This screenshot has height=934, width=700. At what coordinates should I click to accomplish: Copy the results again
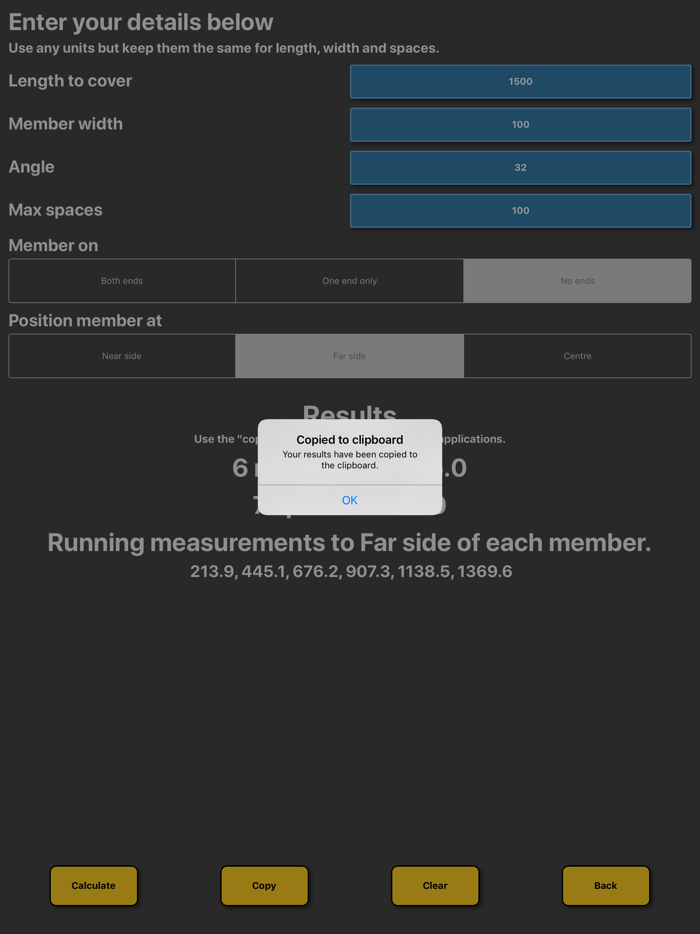264,885
